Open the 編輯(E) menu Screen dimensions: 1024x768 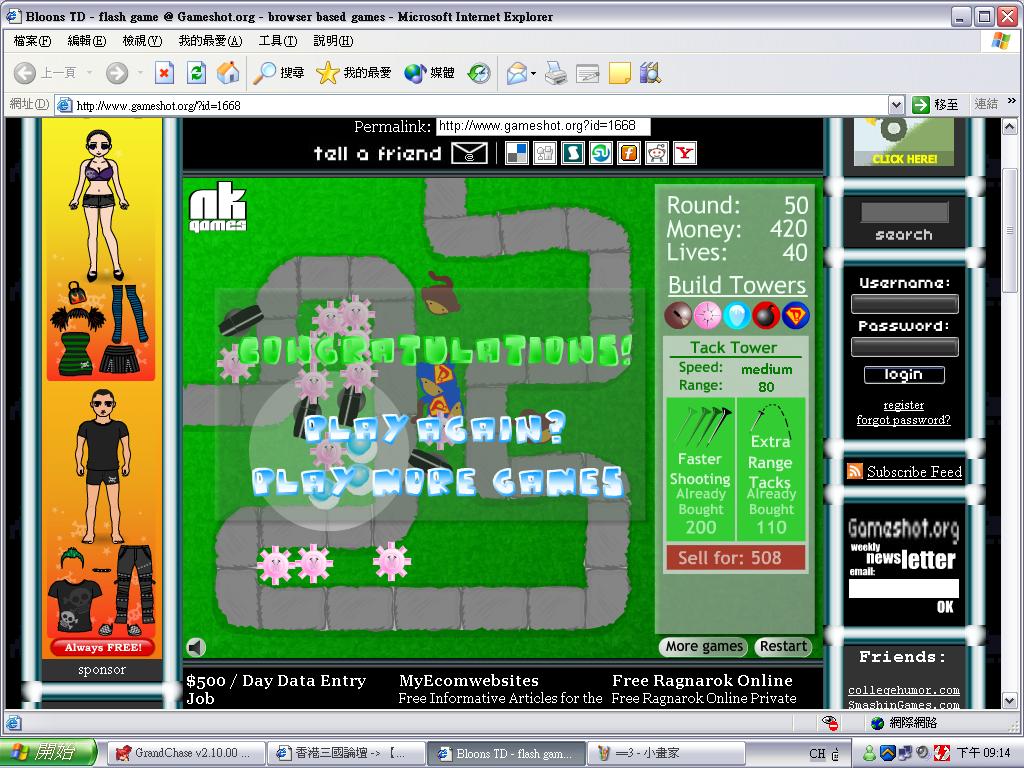point(87,41)
